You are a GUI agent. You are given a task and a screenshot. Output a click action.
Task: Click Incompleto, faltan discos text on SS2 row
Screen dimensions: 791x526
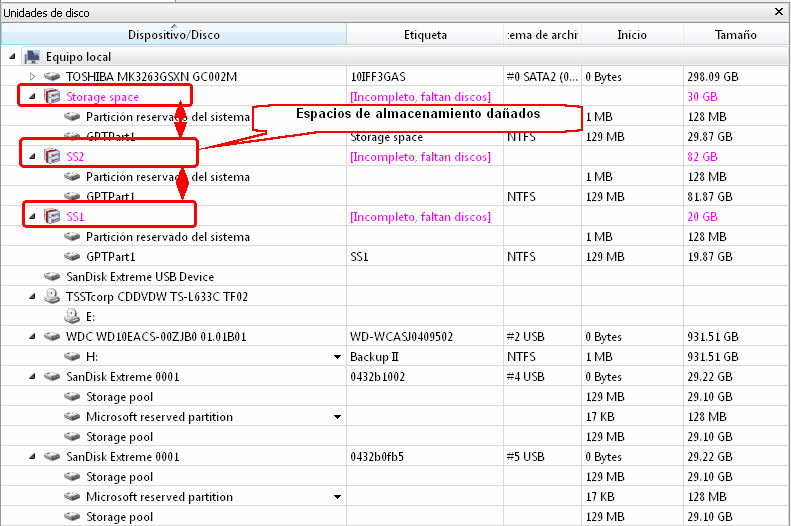pyautogui.click(x=420, y=157)
